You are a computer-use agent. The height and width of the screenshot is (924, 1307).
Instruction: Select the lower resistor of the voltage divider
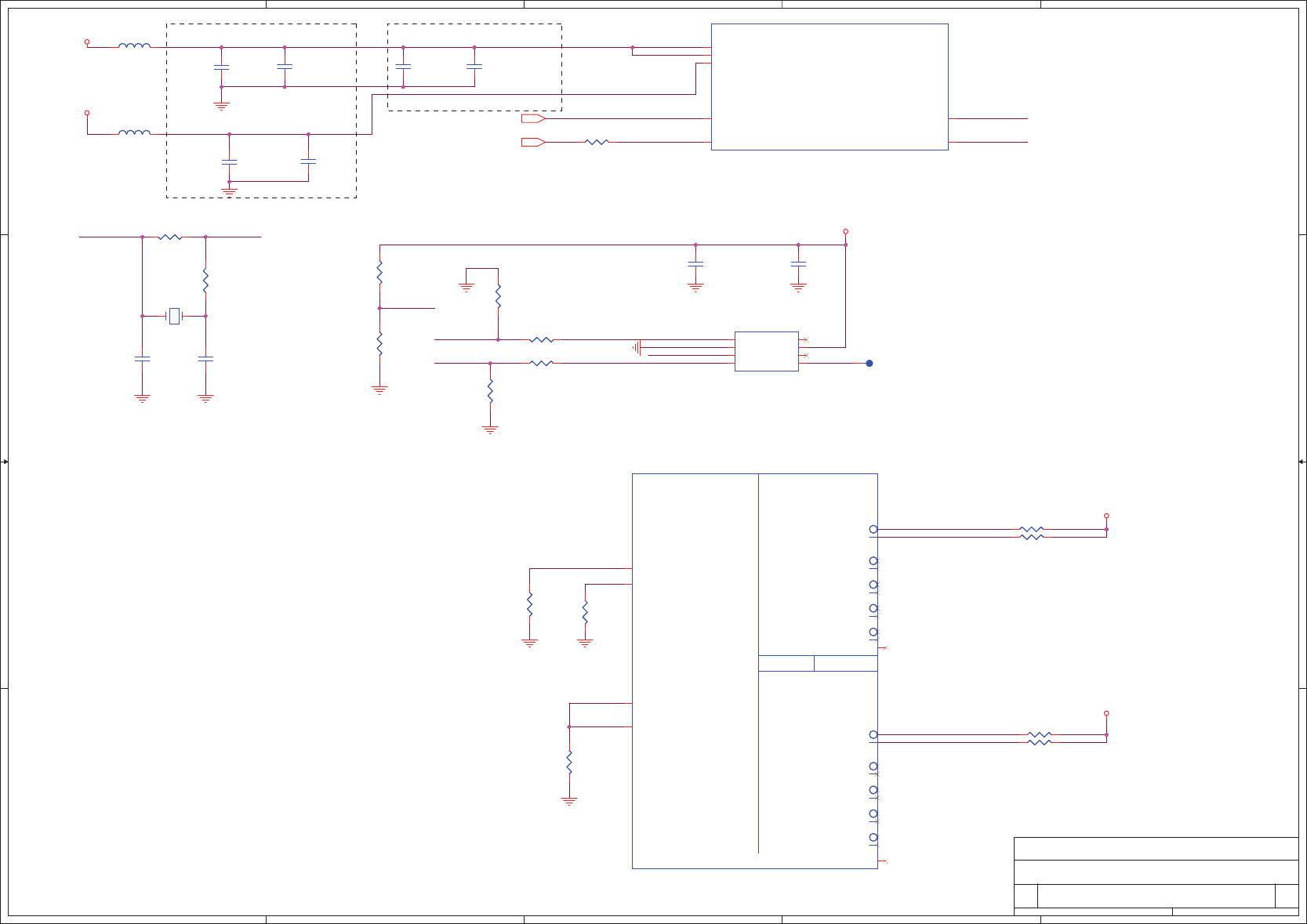click(379, 343)
